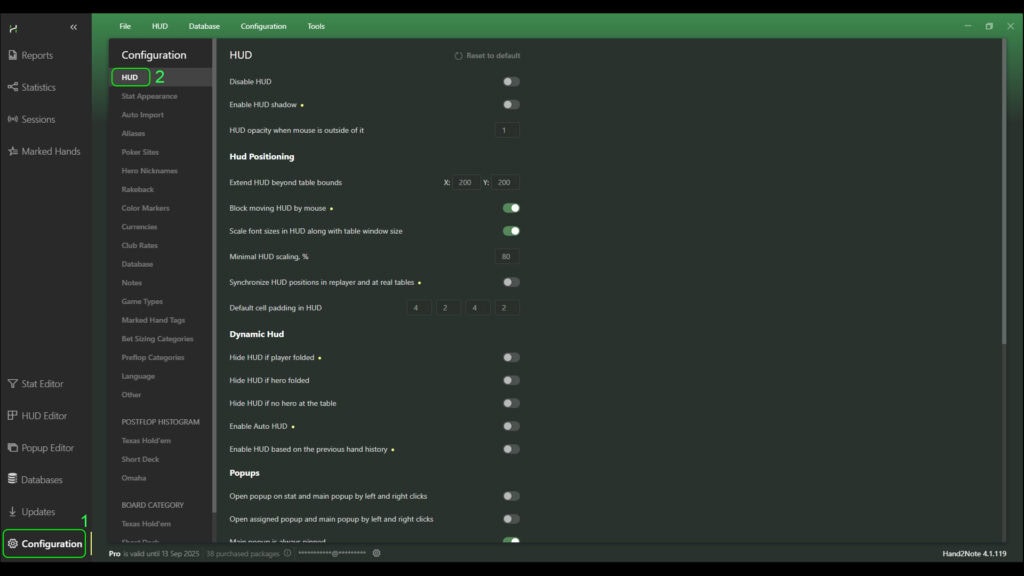
Task: Open Databases from the sidebar
Action: point(13,480)
